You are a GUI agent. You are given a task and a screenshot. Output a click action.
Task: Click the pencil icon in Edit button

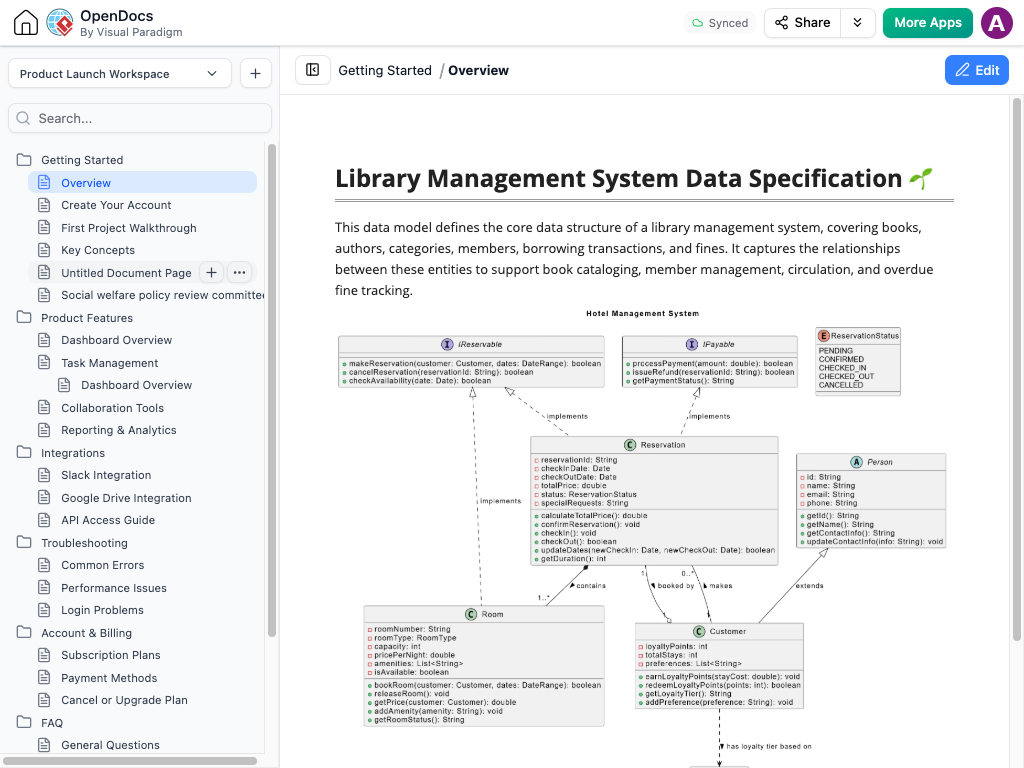point(962,70)
